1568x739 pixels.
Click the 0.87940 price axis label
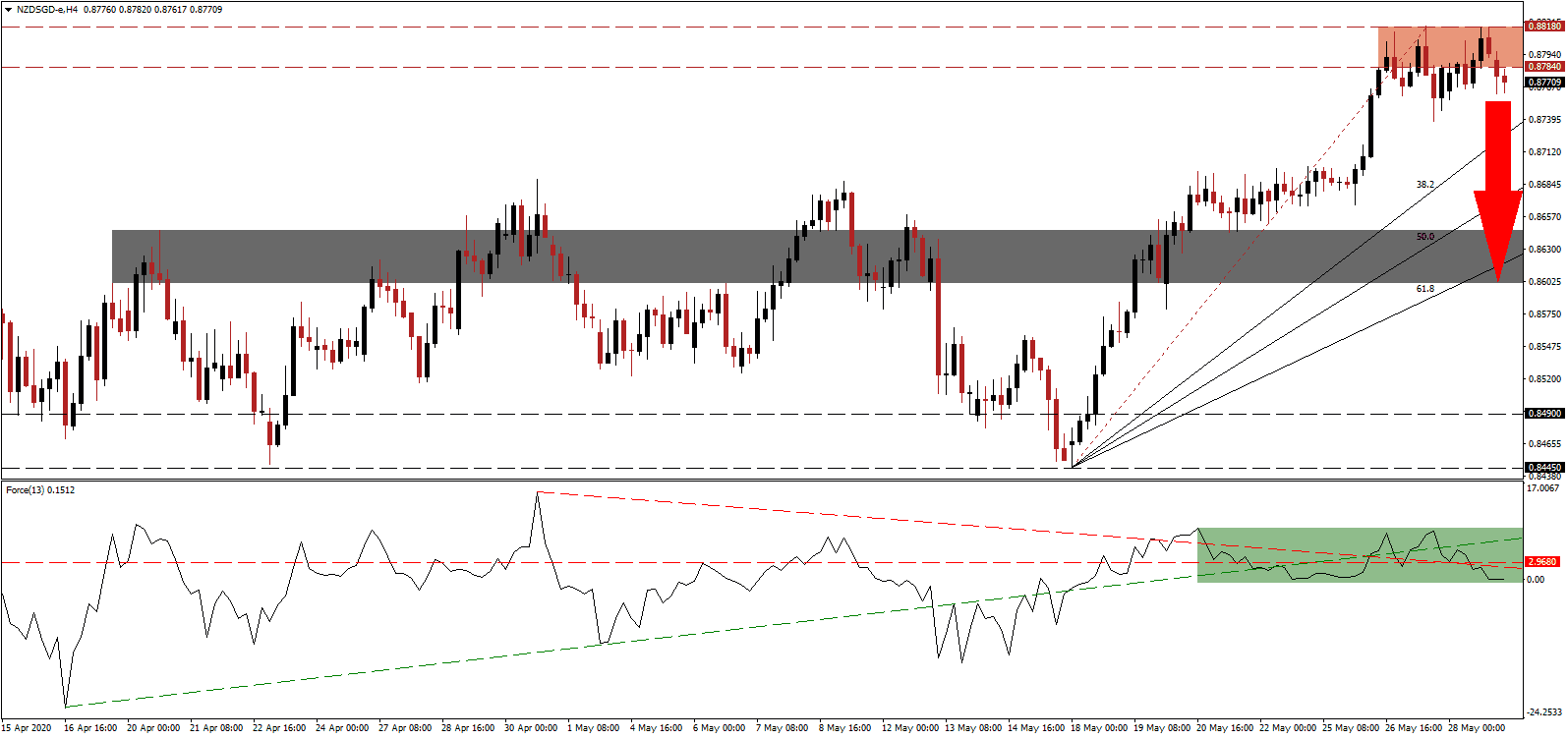1546,55
